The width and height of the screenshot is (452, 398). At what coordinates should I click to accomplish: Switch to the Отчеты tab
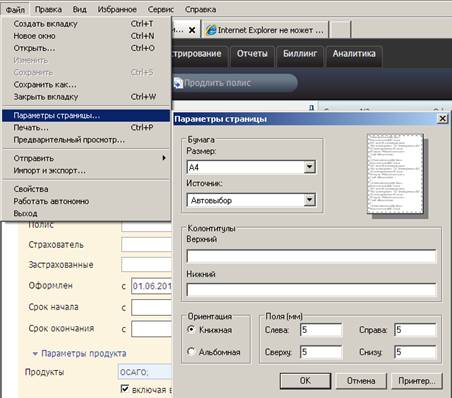252,54
